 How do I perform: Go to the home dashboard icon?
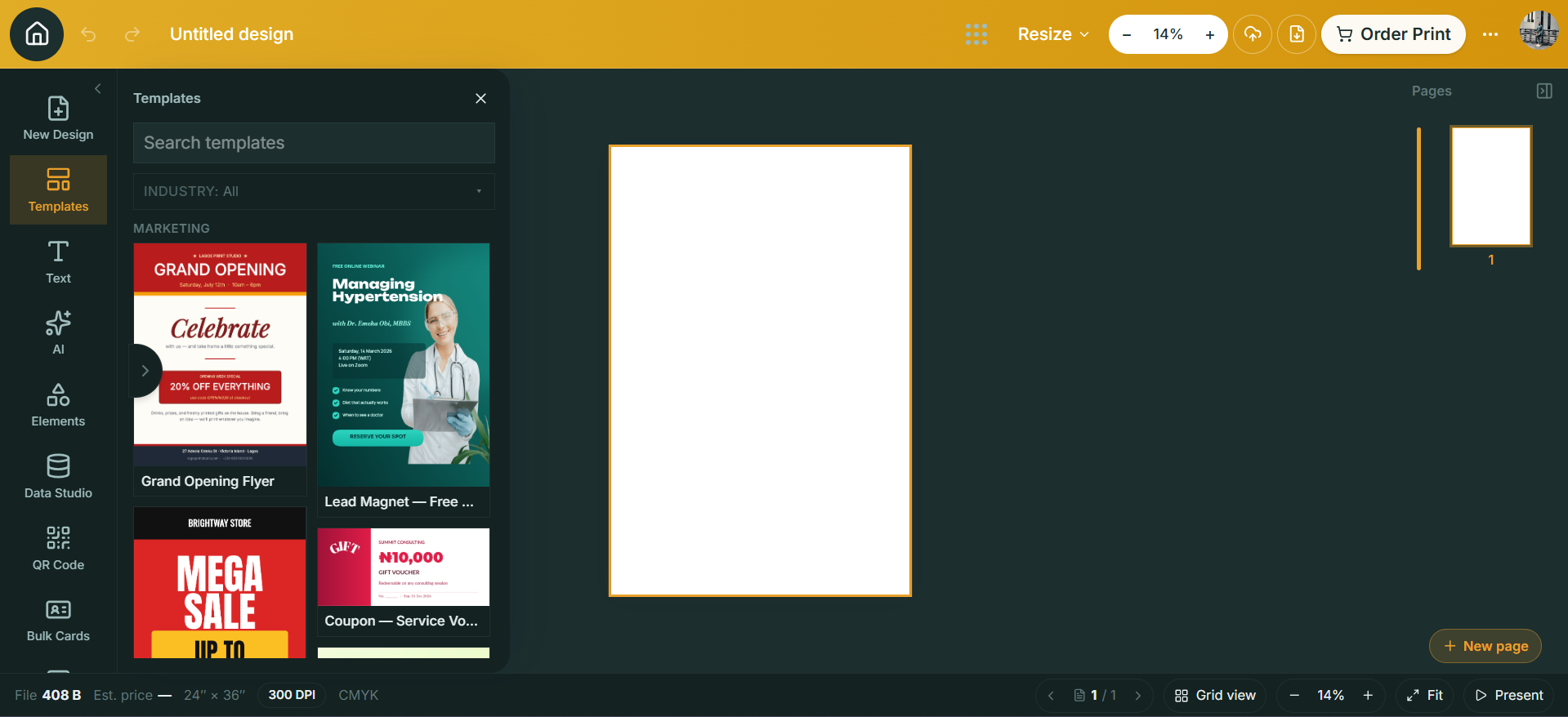[37, 34]
